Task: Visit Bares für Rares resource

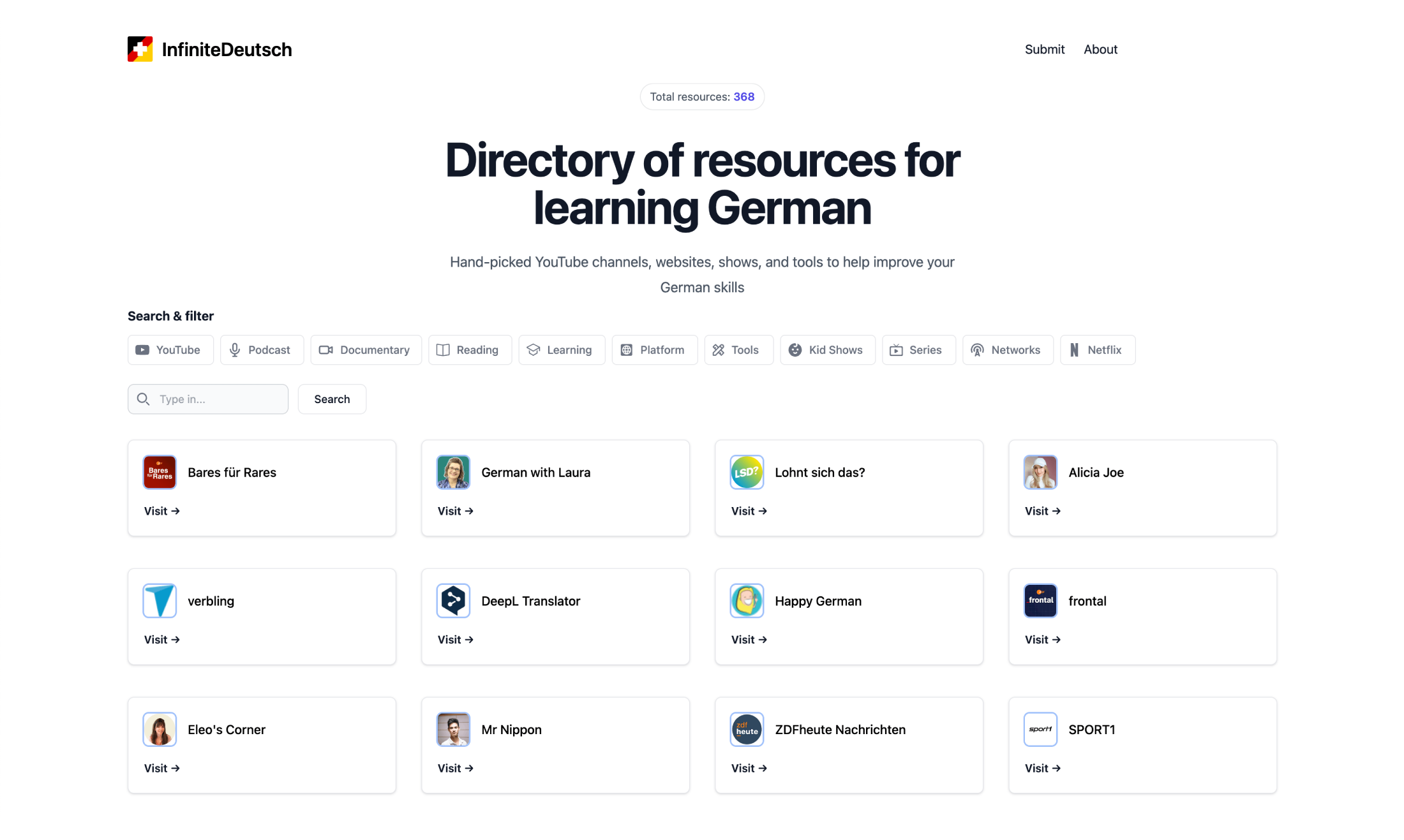Action: click(162, 511)
